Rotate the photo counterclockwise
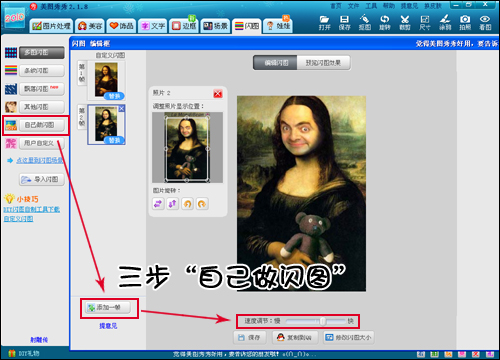Viewport: 500px width, 360px height. click(x=188, y=203)
